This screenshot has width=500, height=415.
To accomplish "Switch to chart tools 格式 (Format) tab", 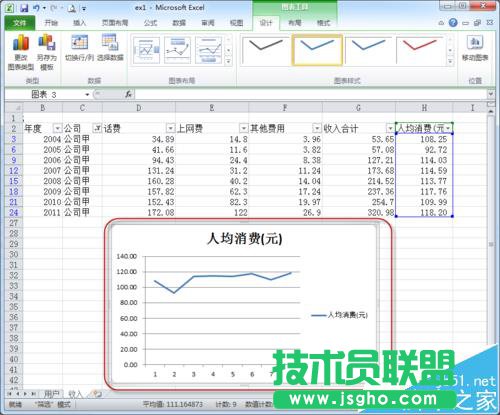I will click(x=323, y=23).
